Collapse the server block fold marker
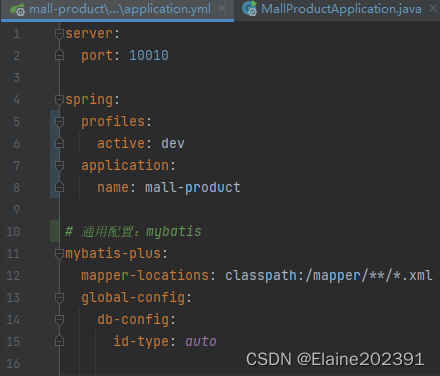Viewport: 440px width, 376px height. (x=59, y=34)
